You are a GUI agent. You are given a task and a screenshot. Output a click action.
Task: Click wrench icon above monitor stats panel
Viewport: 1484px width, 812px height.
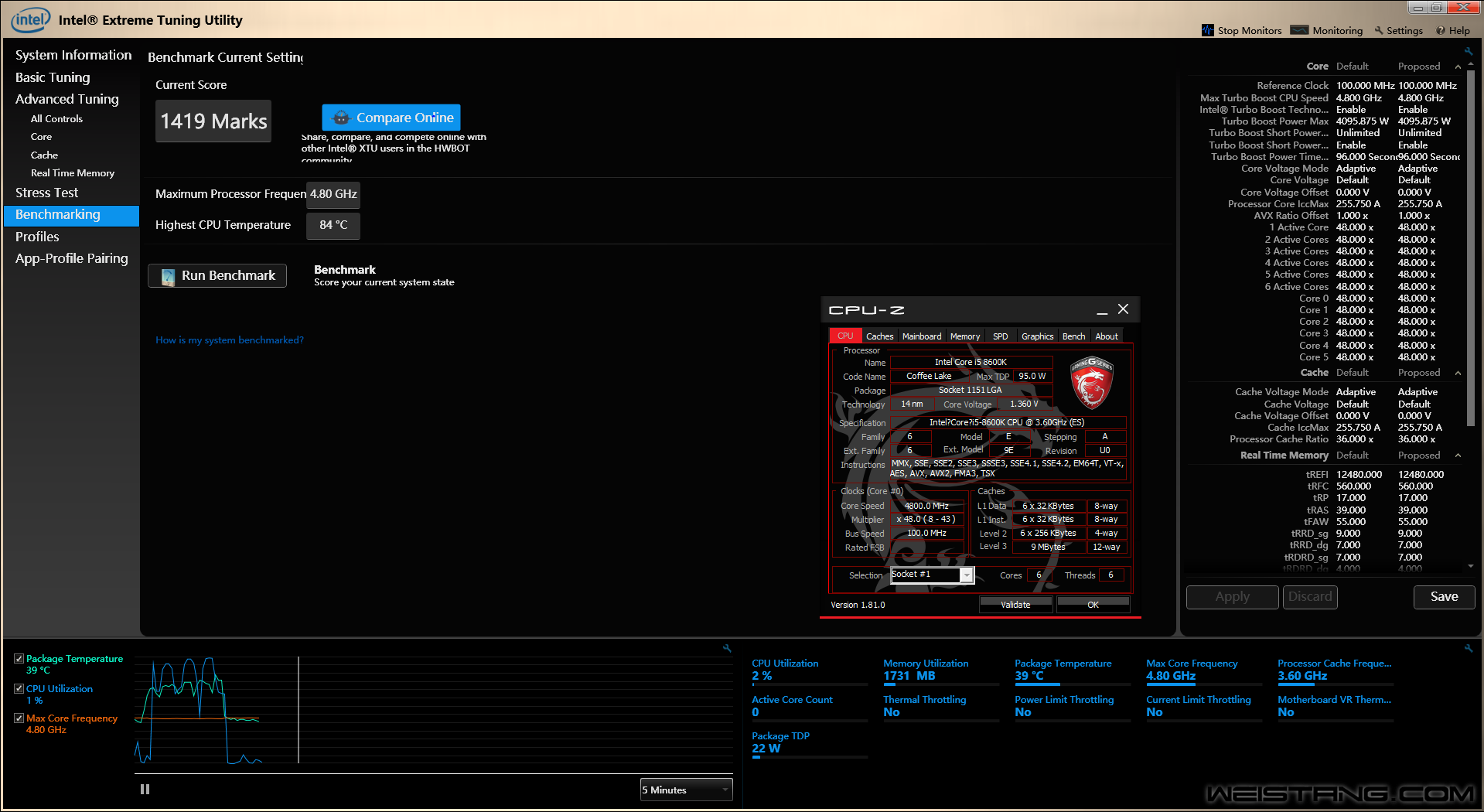tap(1468, 648)
